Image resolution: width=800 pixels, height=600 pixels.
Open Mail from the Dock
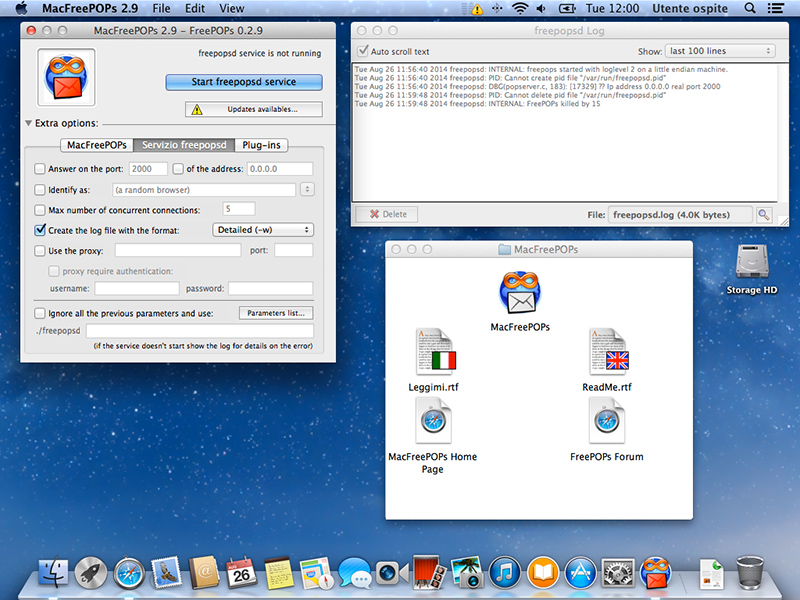(x=166, y=573)
